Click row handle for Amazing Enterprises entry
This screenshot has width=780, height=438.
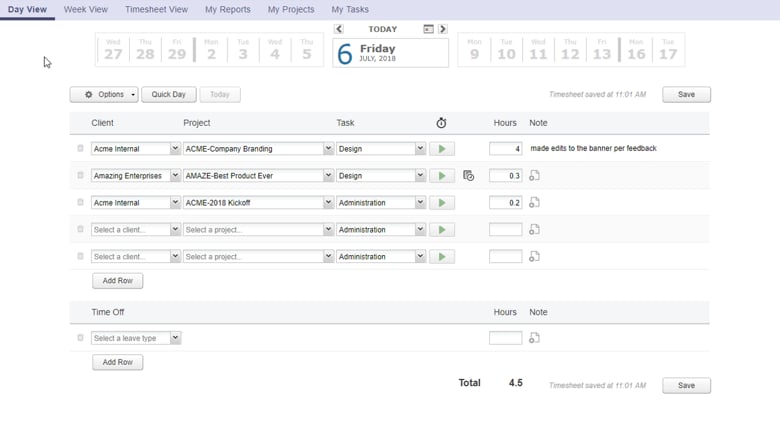81,176
